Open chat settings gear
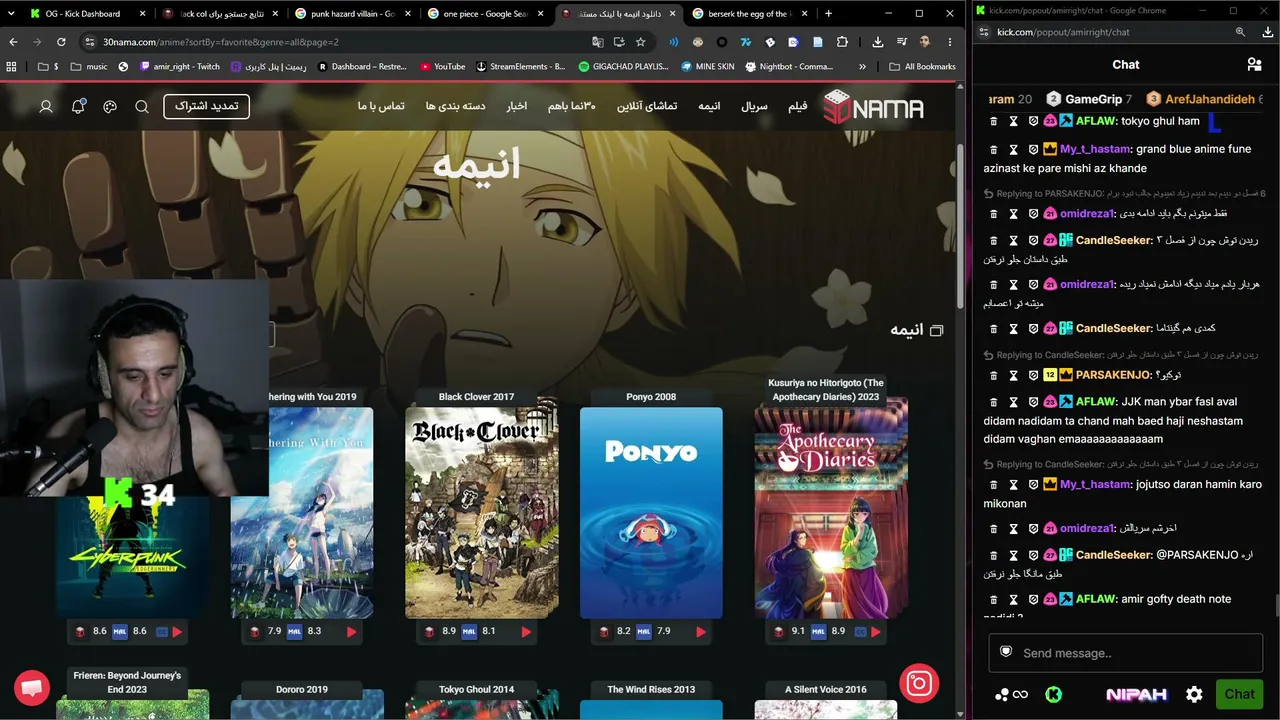This screenshot has width=1280, height=720. click(x=1194, y=694)
